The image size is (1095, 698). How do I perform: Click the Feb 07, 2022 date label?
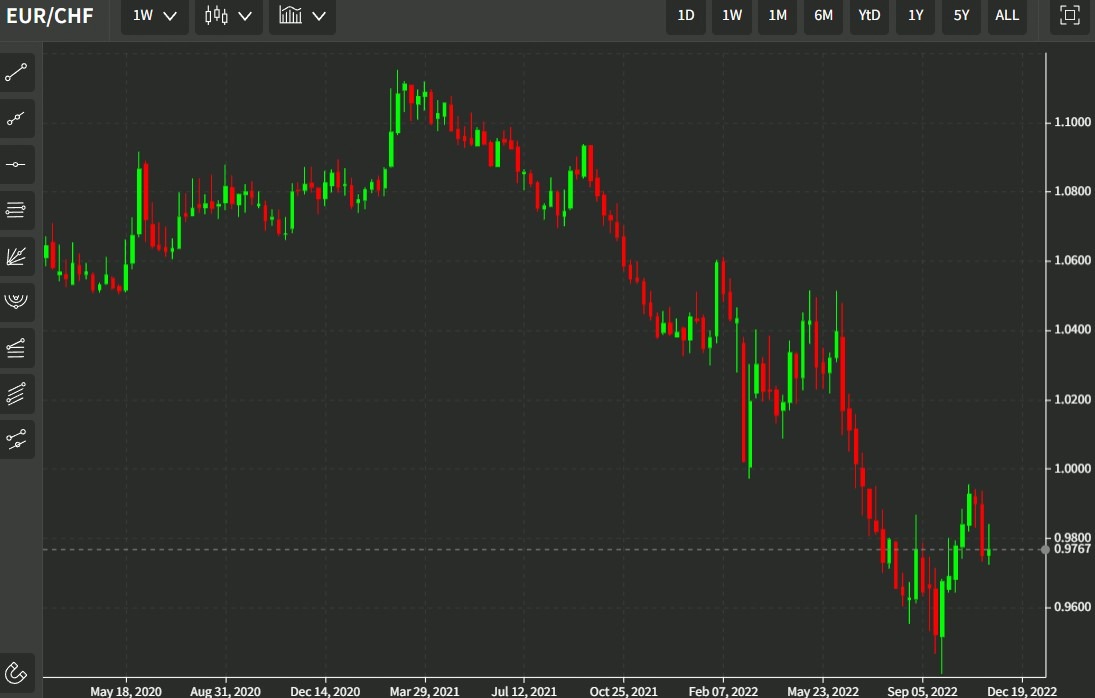723,691
